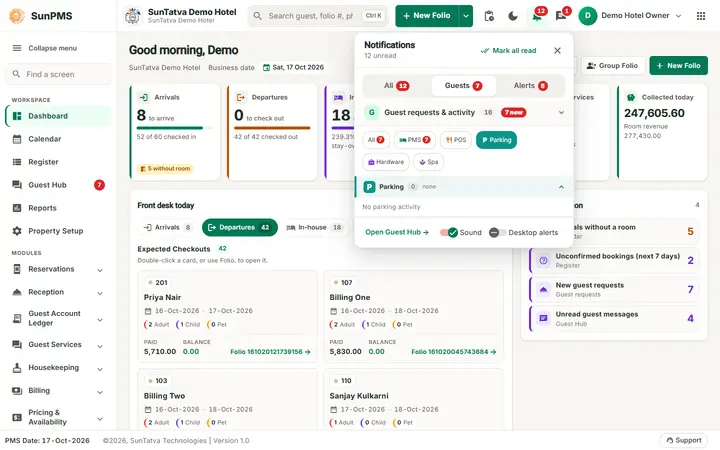Screen dimensions: 720x450
Task: Click the business date calendar icon
Action: pyautogui.click(x=266, y=68)
